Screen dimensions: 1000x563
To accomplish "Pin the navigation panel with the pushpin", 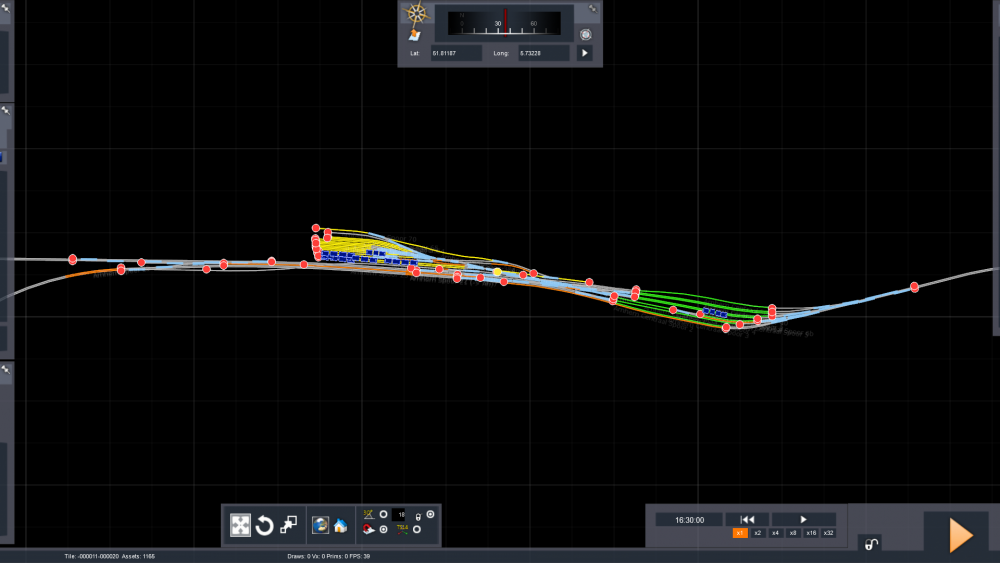I will [592, 9].
